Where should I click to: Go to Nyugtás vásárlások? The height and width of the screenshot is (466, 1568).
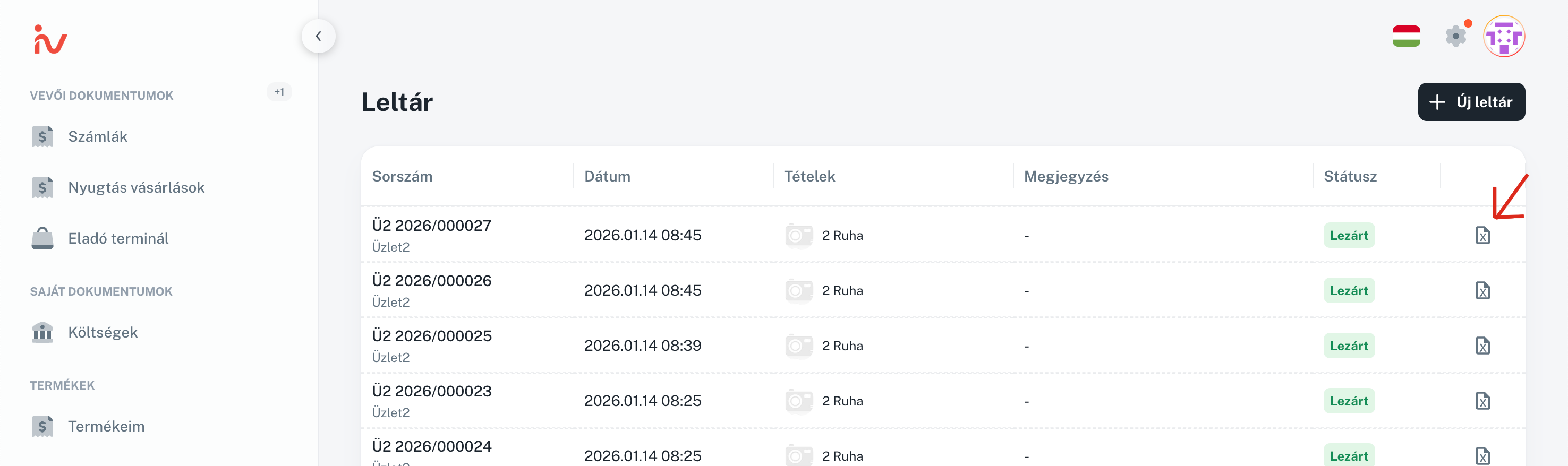(x=136, y=187)
